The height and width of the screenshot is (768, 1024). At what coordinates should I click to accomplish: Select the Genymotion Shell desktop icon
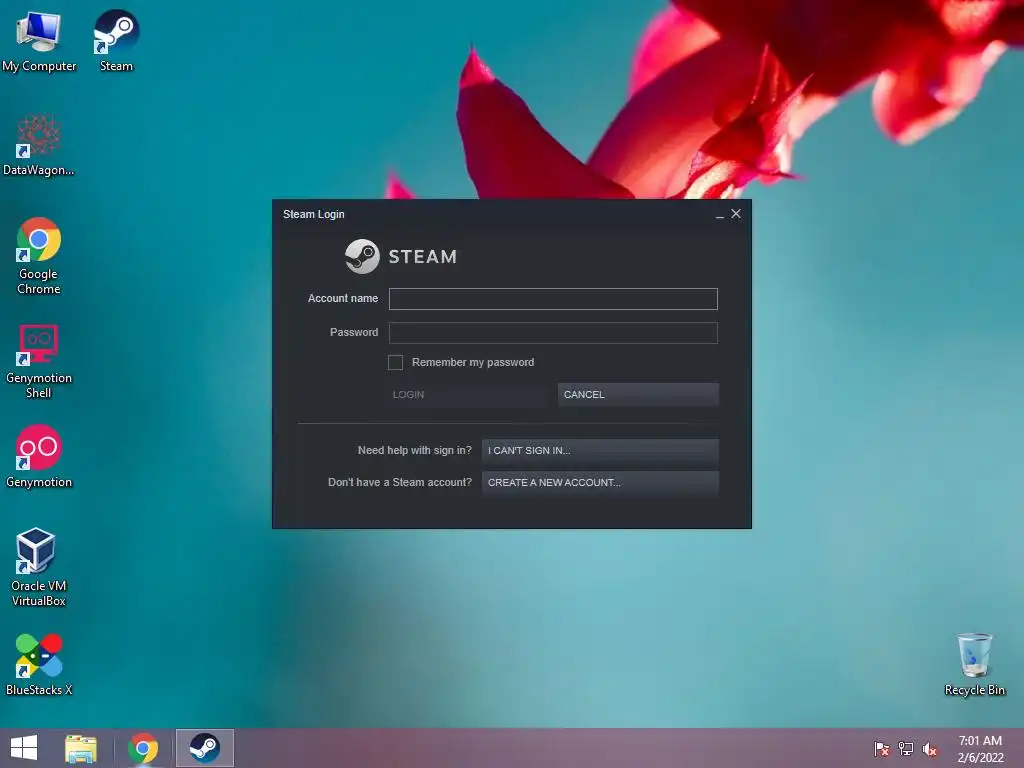(39, 360)
